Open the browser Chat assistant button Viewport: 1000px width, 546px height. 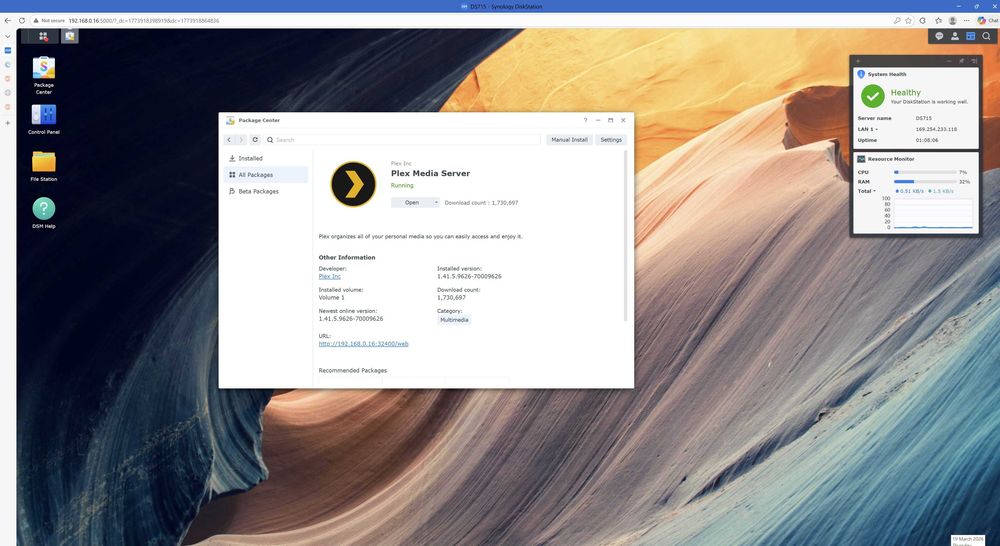point(987,20)
